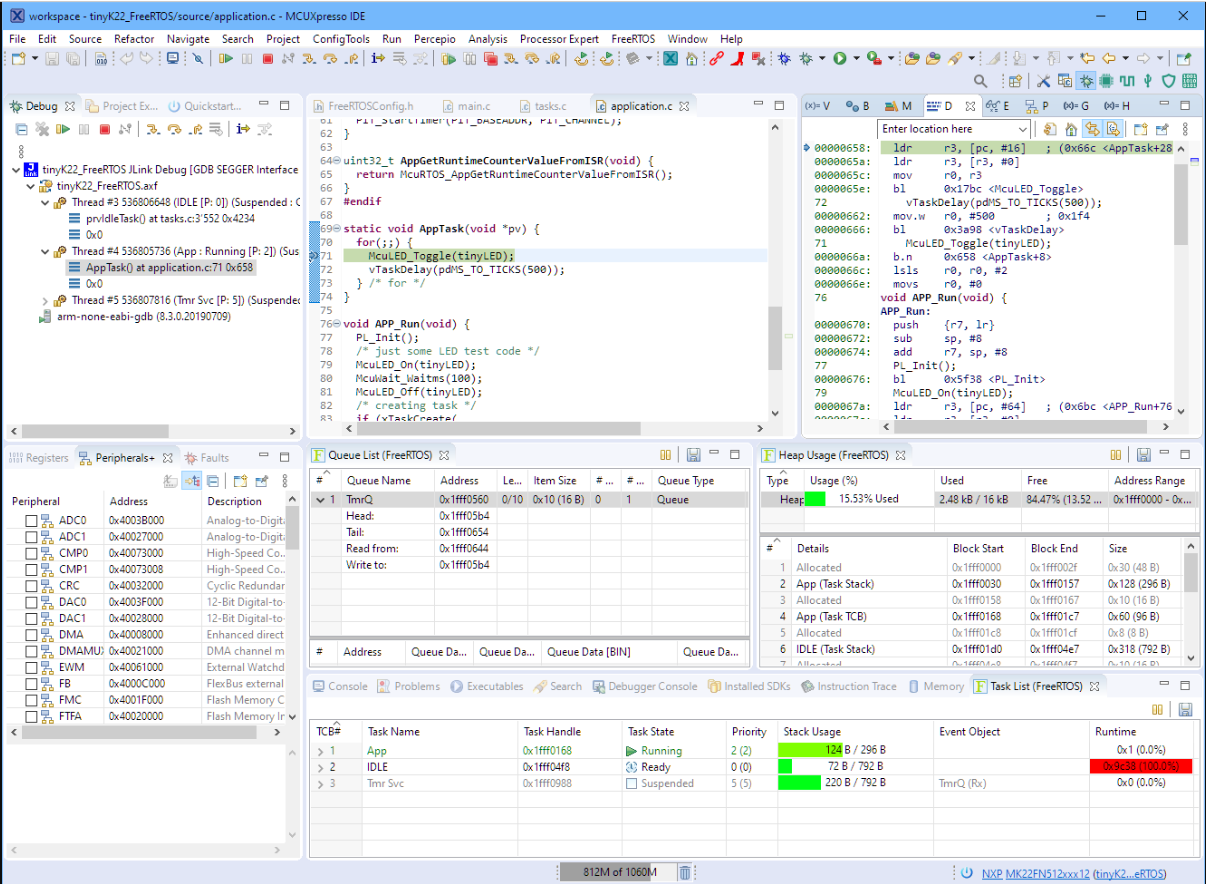Check the DMA peripheral checkbox
This screenshot has width=1206, height=884.
[31, 635]
